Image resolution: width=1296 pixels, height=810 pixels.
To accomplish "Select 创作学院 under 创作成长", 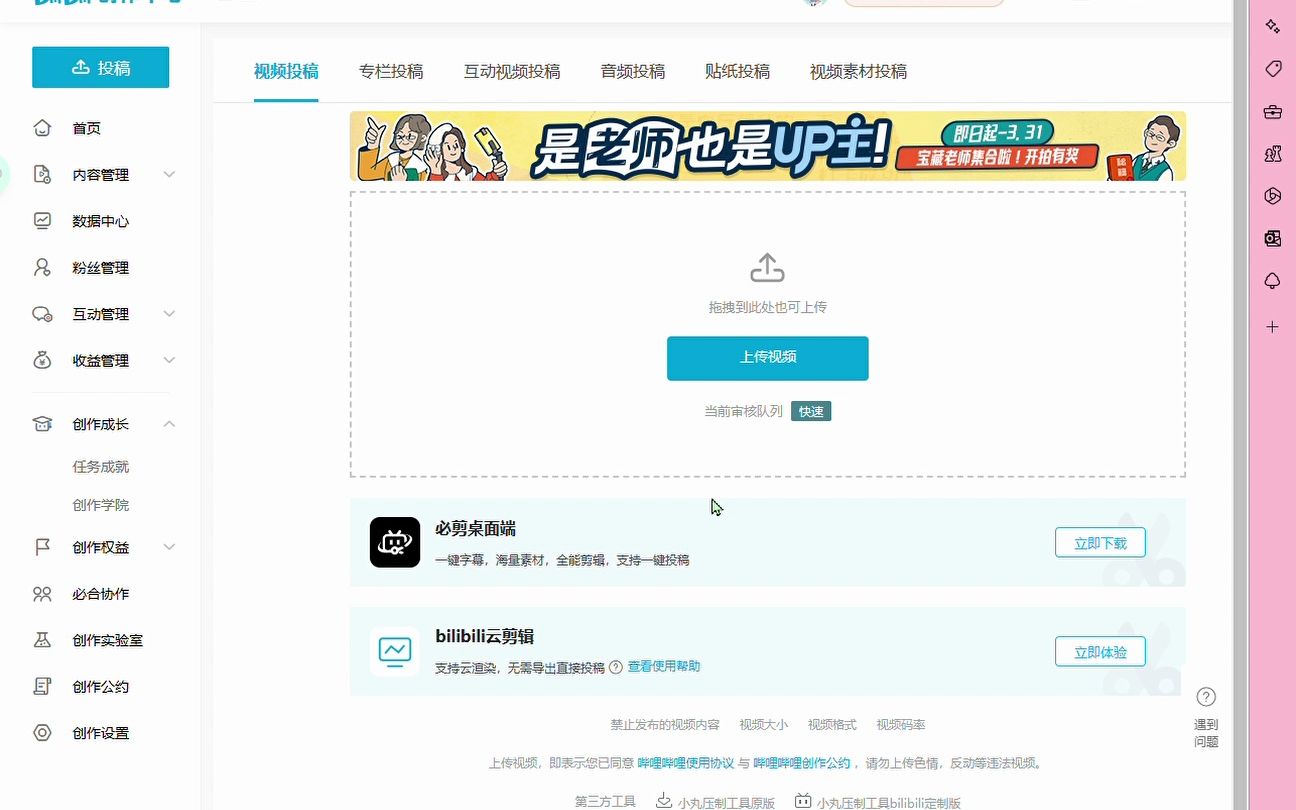I will [101, 505].
